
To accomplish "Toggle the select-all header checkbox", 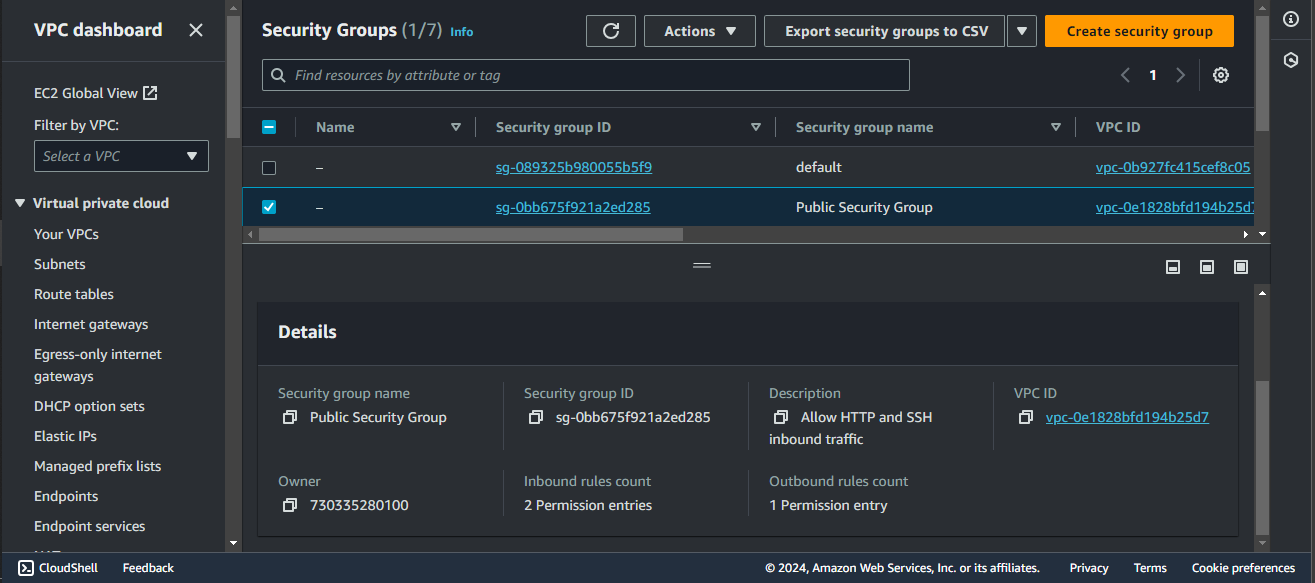I will 269,127.
